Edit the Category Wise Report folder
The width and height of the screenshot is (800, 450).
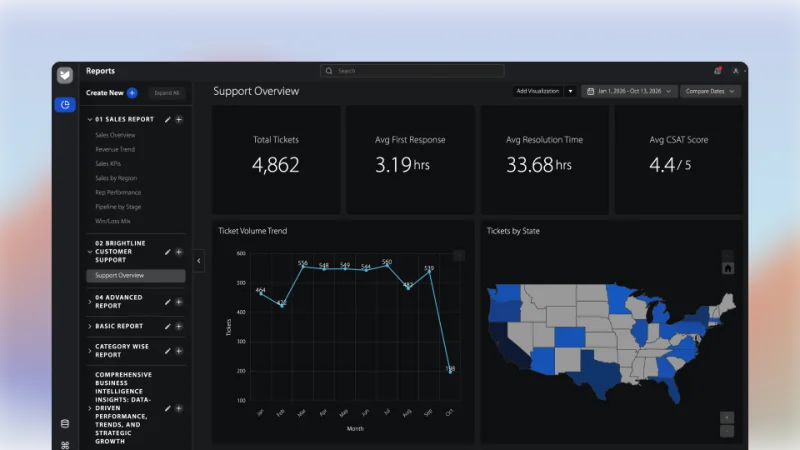point(167,351)
